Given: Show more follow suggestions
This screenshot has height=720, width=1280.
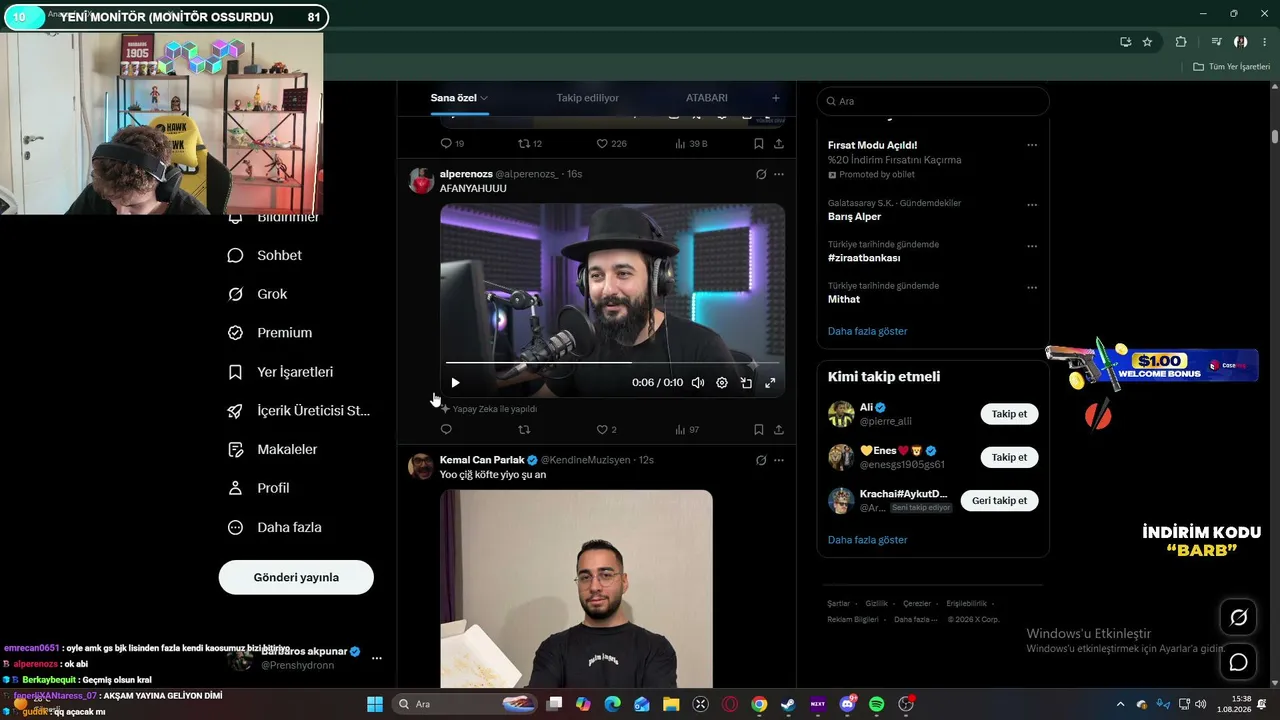Looking at the screenshot, I should pyautogui.click(x=868, y=540).
